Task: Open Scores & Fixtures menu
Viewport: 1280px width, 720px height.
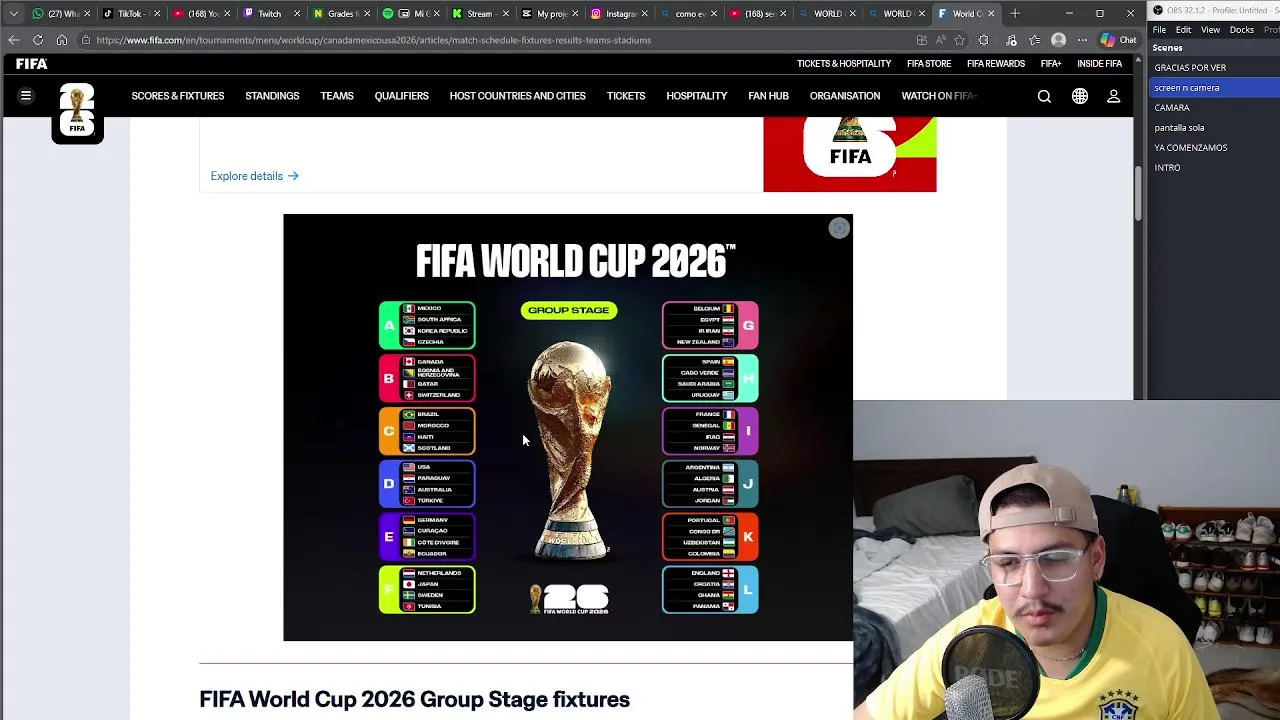Action: [x=178, y=96]
